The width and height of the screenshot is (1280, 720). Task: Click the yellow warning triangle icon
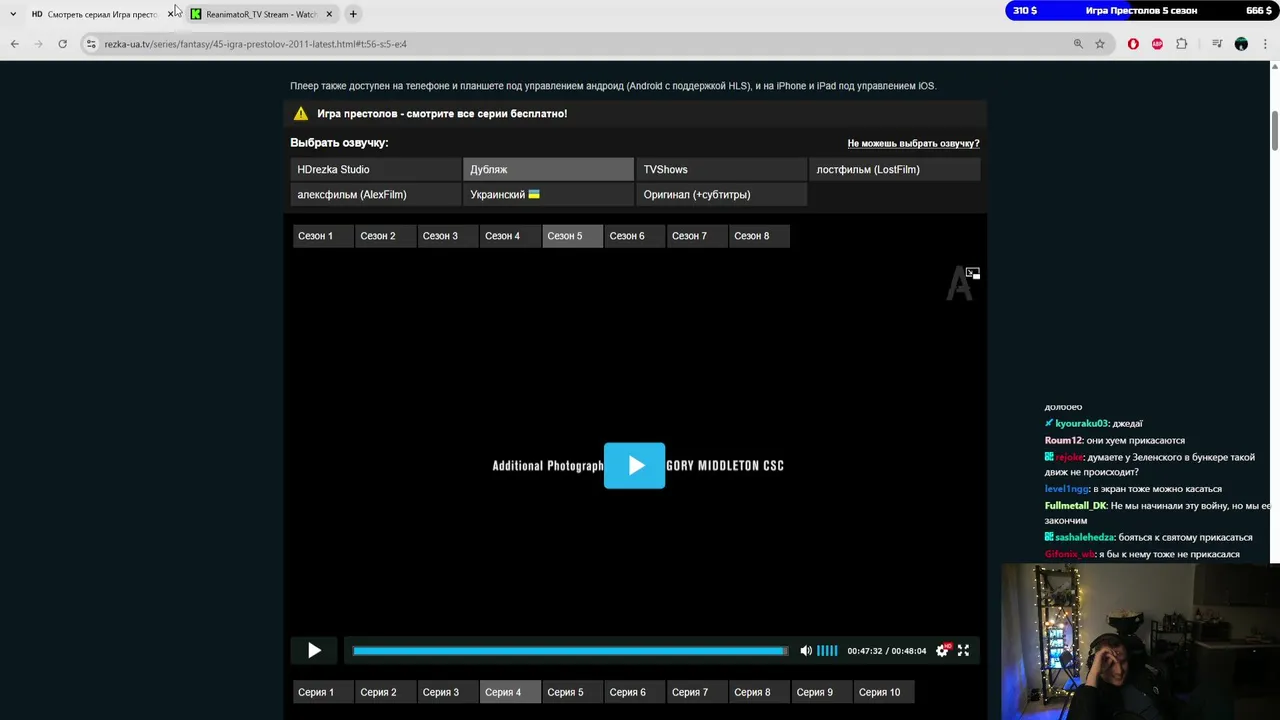[x=301, y=113]
